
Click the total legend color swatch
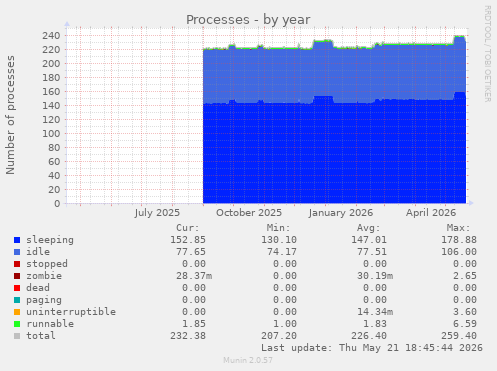17,336
